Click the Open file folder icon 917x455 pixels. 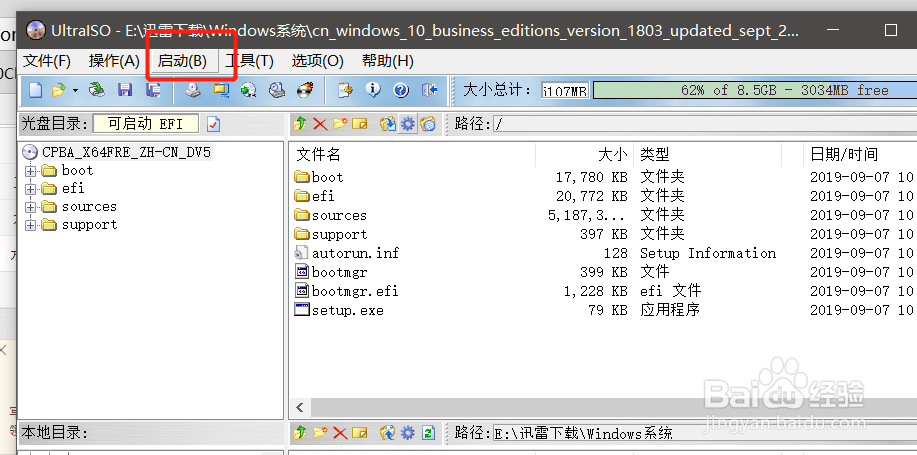pyautogui.click(x=58, y=90)
